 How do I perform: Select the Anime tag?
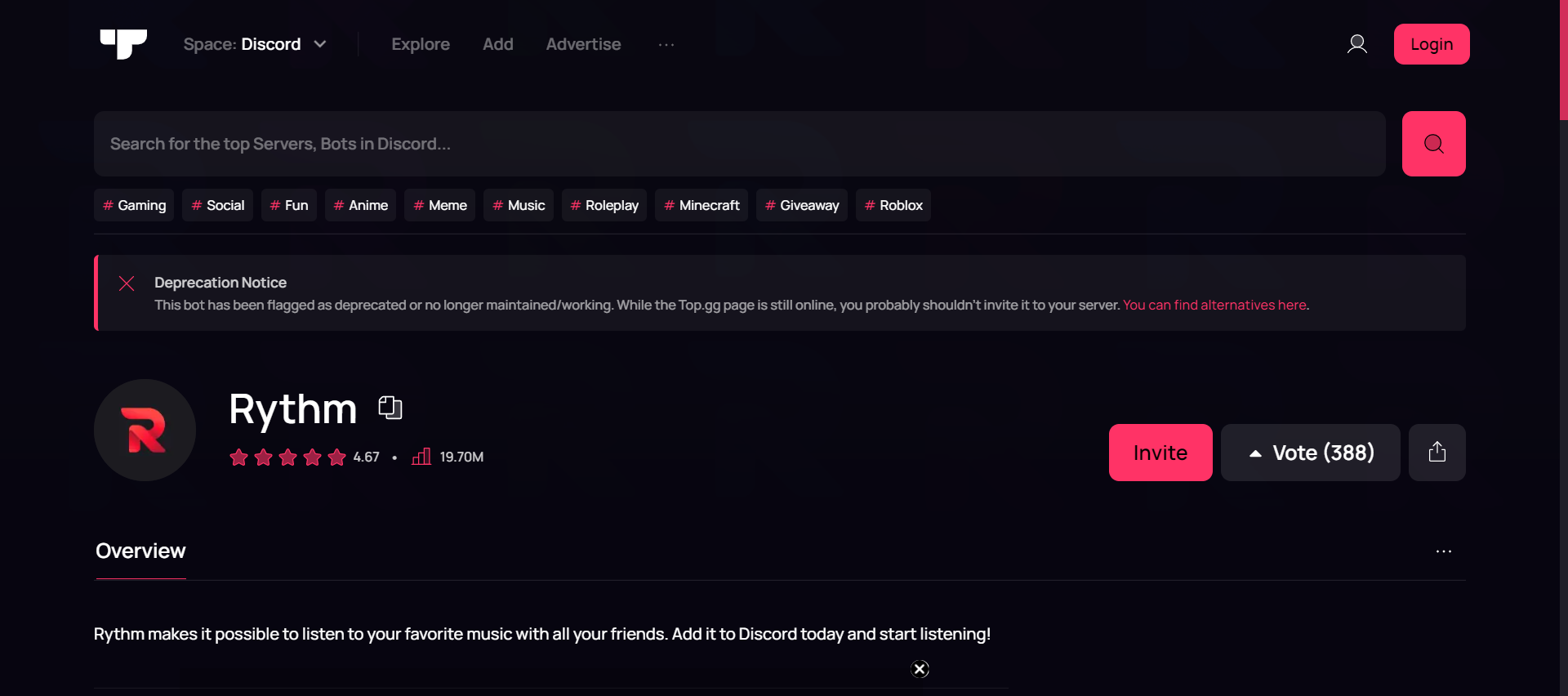(x=360, y=205)
